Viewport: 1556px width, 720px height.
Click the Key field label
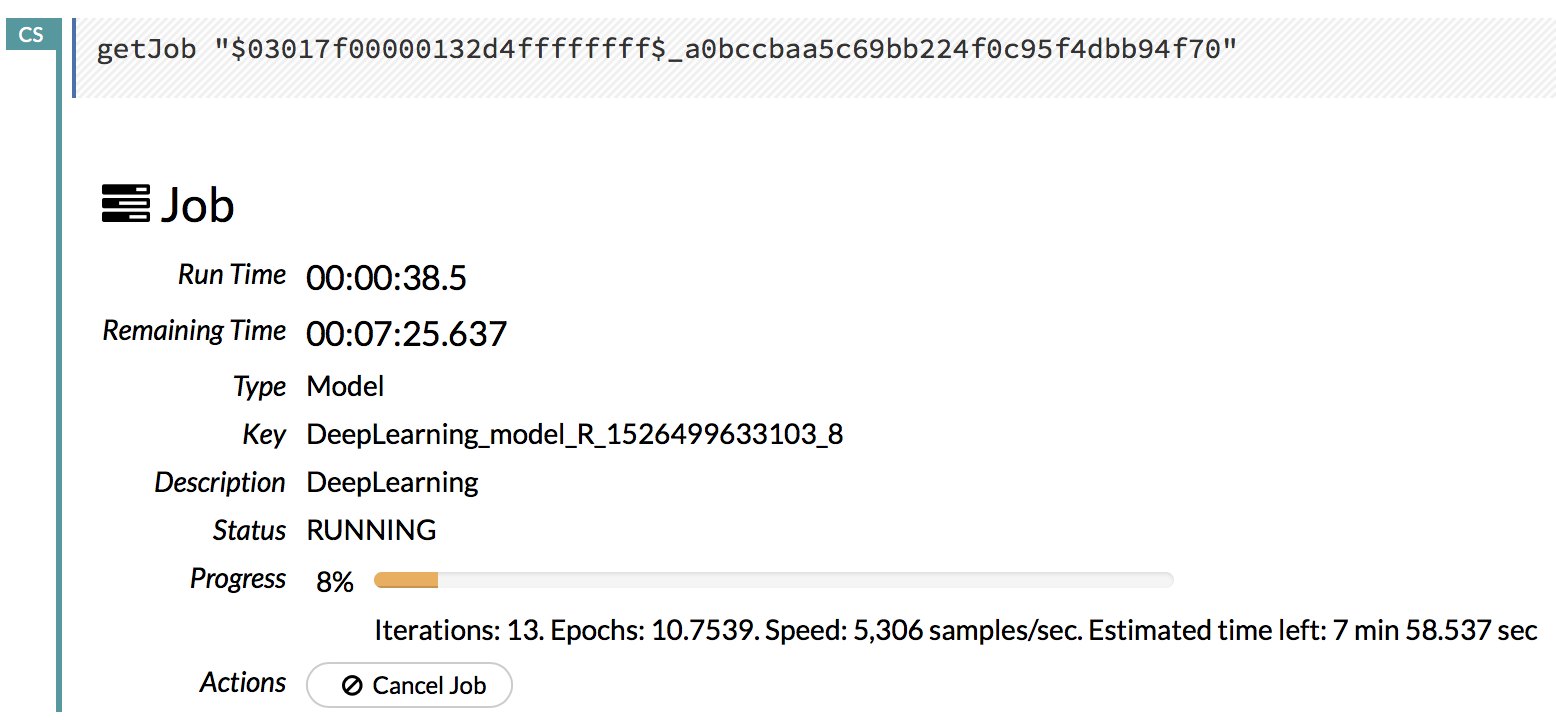click(264, 435)
